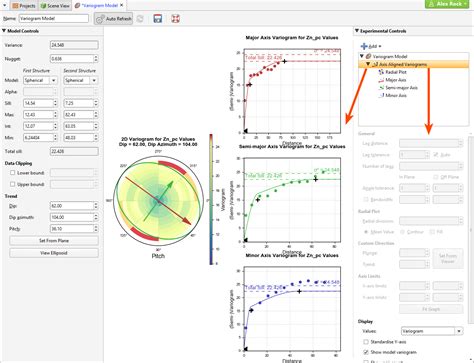This screenshot has height=363, width=474.
Task: Click the red lifebuoy help icon
Action: pyautogui.click(x=175, y=19)
